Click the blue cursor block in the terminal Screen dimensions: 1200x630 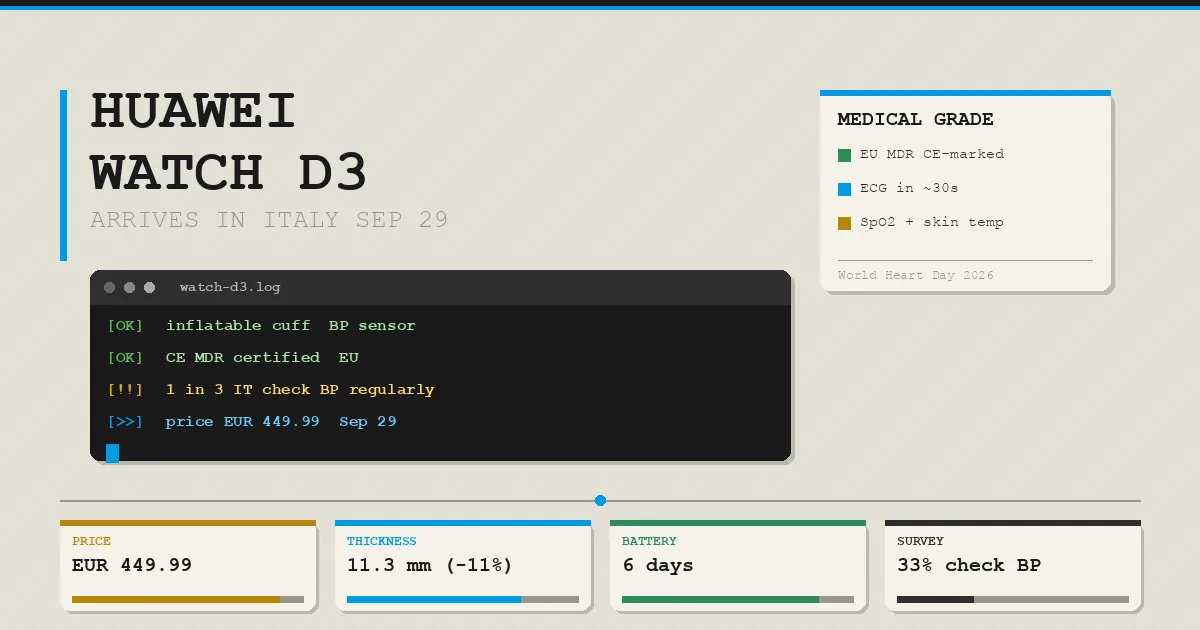tap(112, 453)
